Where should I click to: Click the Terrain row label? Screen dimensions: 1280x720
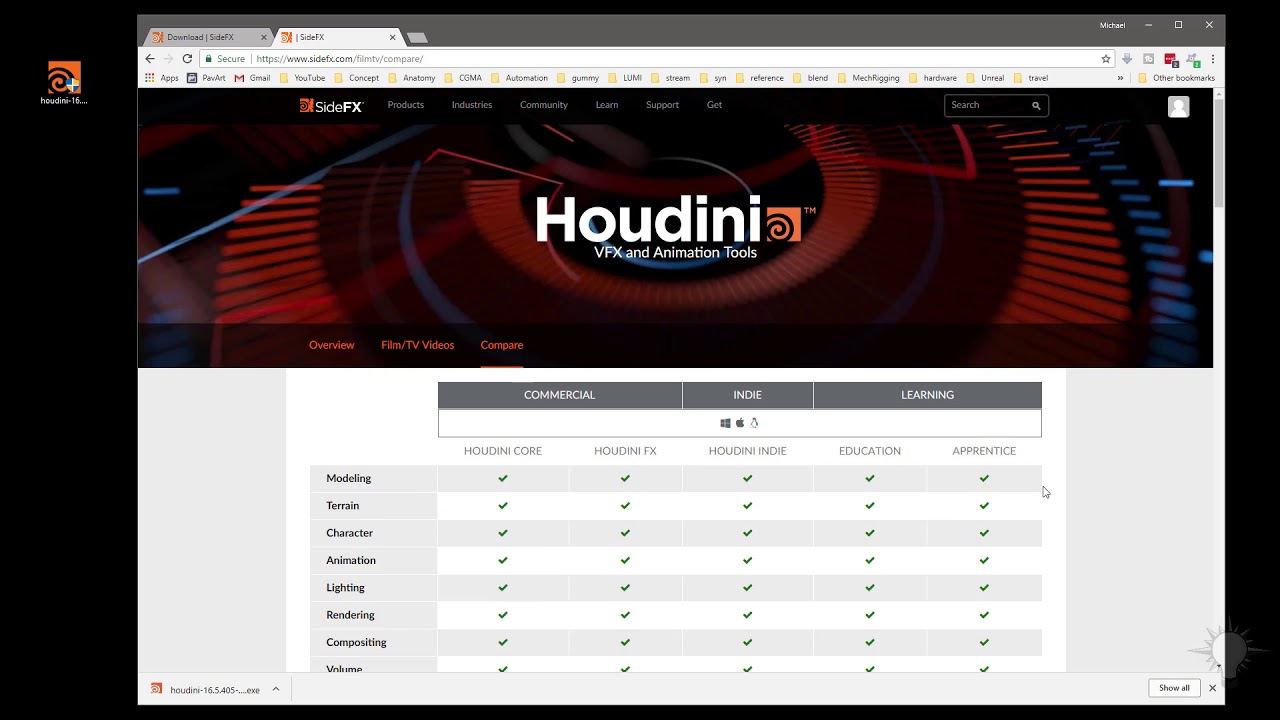coord(343,506)
